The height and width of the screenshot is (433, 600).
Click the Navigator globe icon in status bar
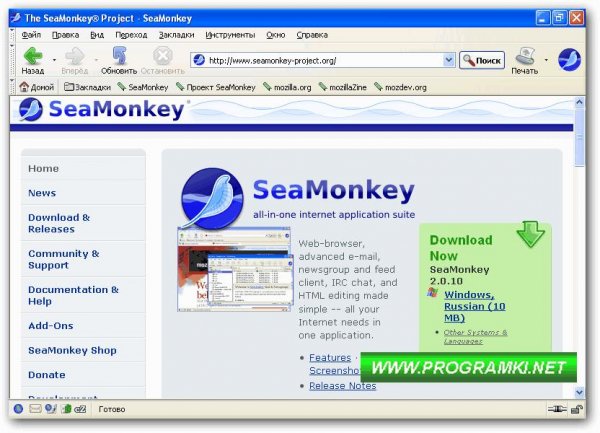(x=18, y=409)
